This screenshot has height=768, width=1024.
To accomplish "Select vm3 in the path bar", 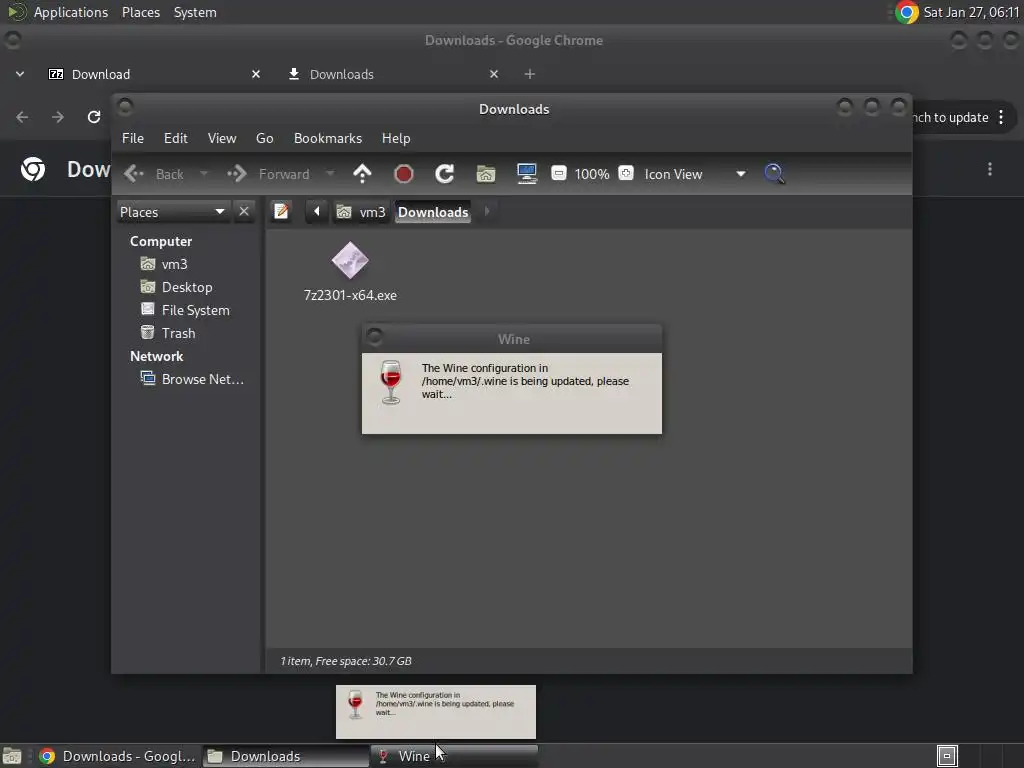I will tap(360, 212).
